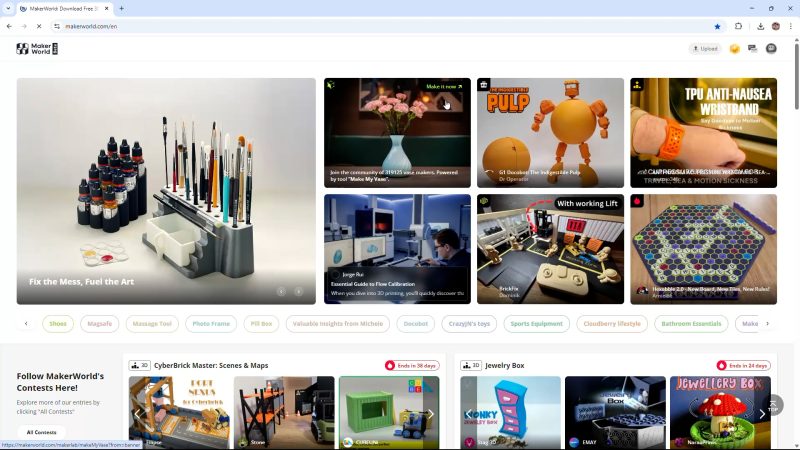Open the TPU Anti-Nausea Wristband card

[x=704, y=133]
